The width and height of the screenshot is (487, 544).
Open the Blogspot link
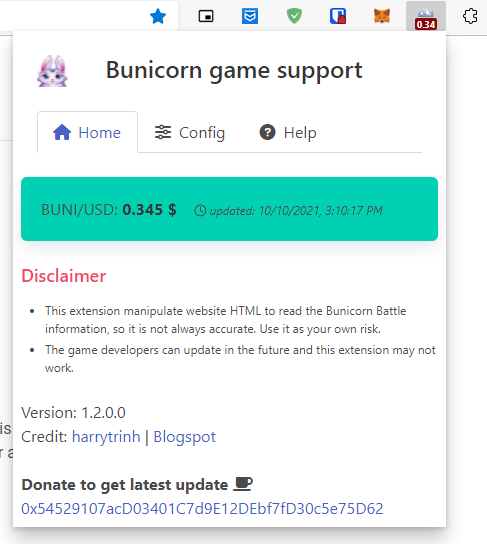(185, 437)
